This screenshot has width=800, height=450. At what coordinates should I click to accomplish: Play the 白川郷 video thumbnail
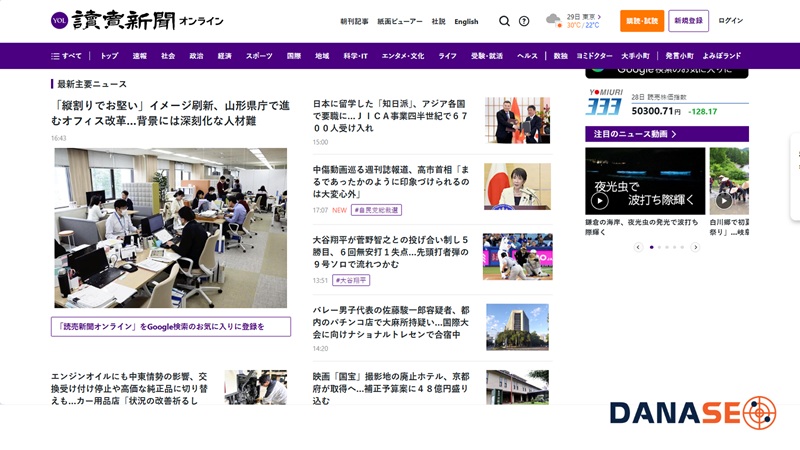729,181
